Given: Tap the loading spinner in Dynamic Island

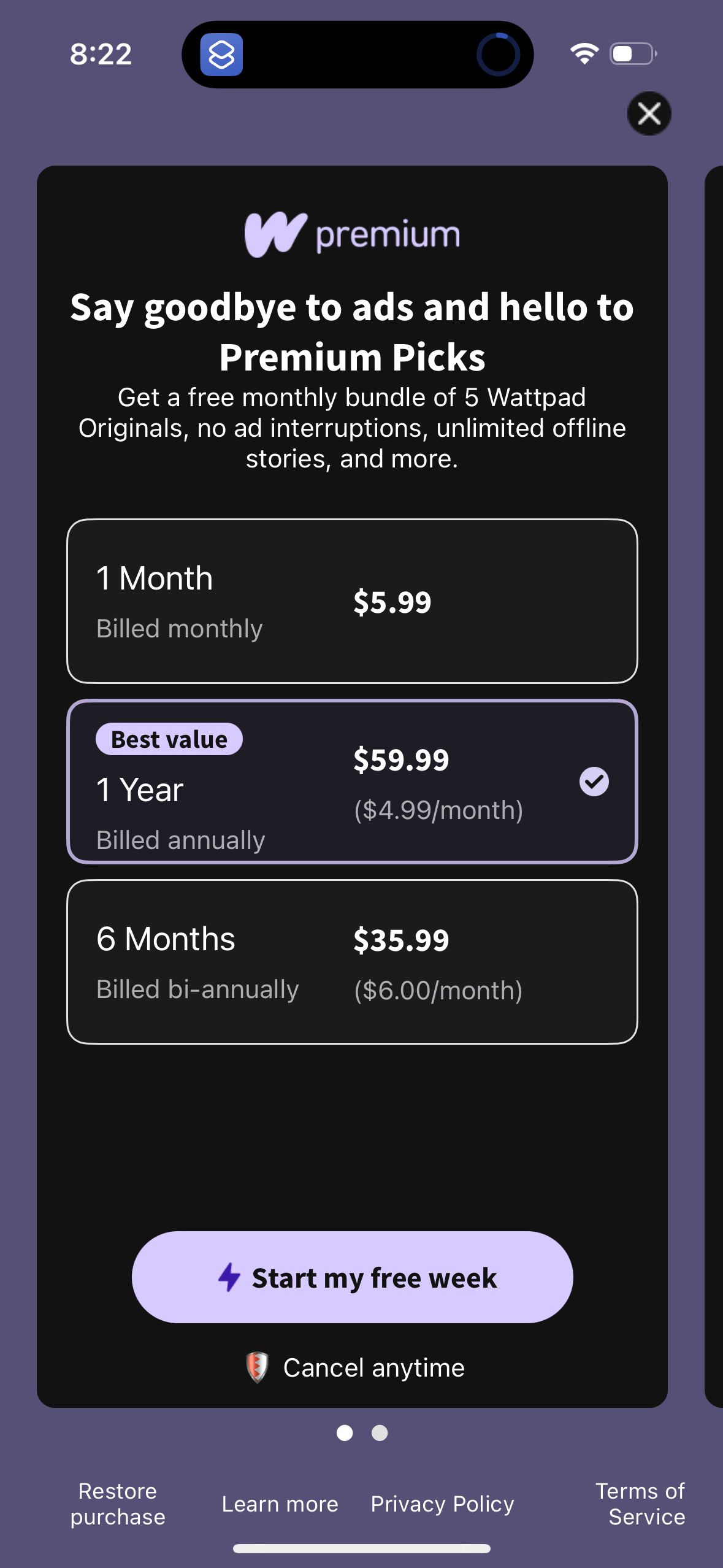Looking at the screenshot, I should (x=498, y=55).
